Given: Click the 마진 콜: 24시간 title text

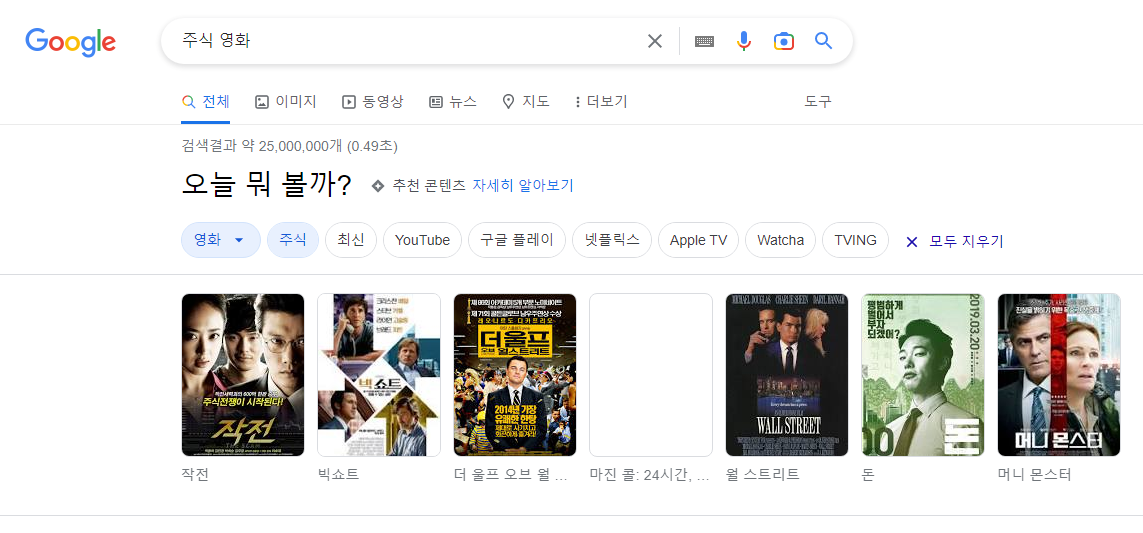Looking at the screenshot, I should (649, 475).
